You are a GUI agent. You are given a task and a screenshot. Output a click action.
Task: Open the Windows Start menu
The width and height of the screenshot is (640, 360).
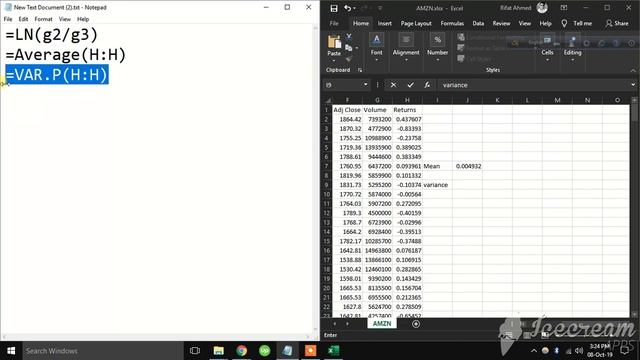(x=11, y=351)
